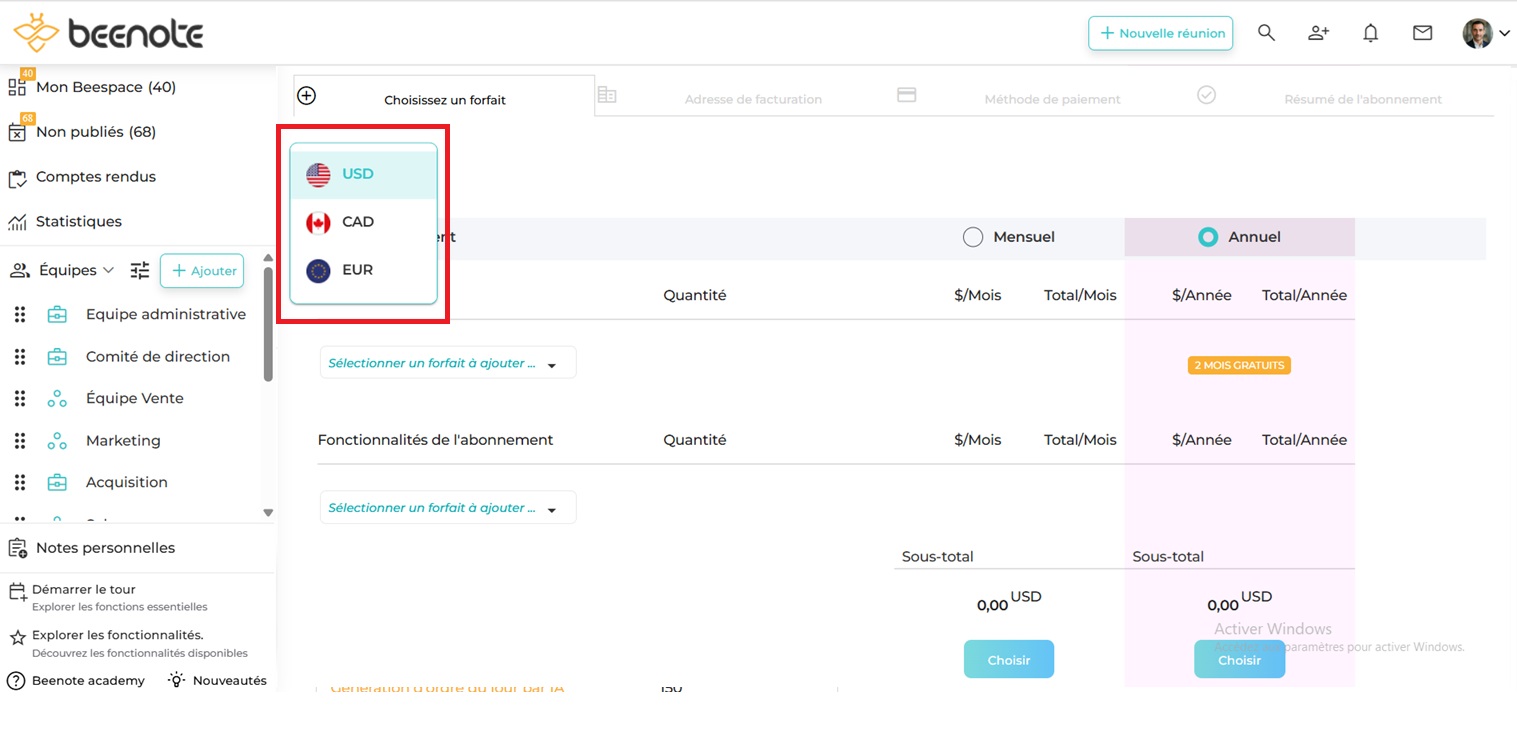The width and height of the screenshot is (1517, 729).
Task: Switch to Adresse de facturation tab
Action: [x=752, y=99]
